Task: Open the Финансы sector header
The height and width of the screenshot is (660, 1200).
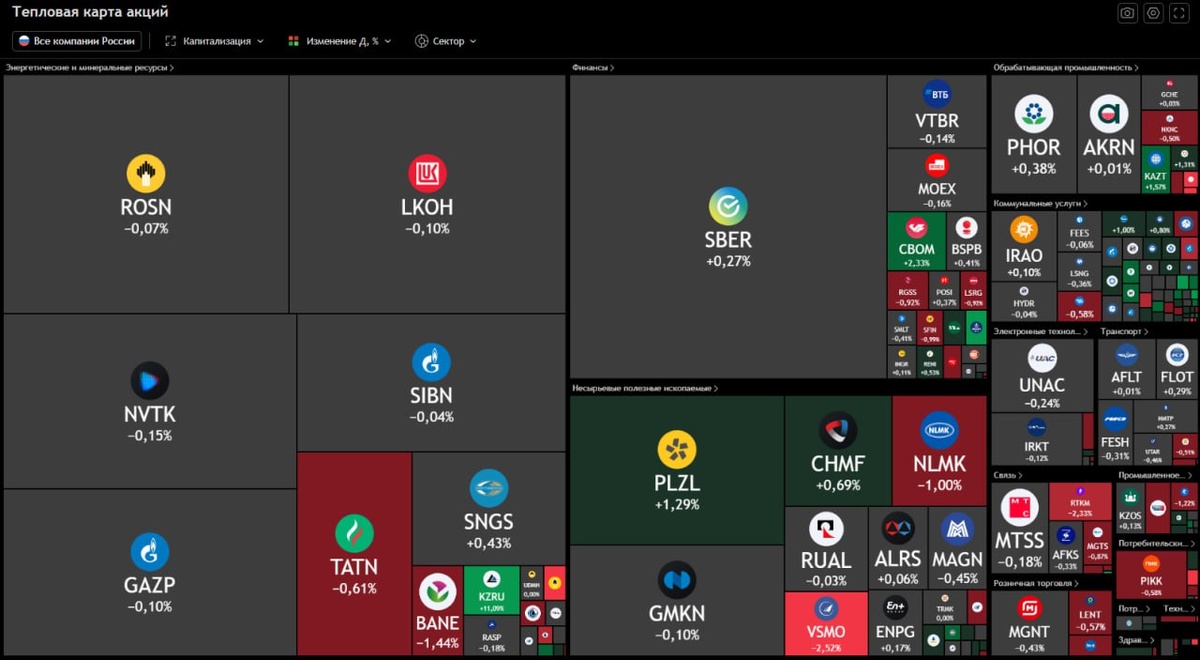Action: click(593, 68)
